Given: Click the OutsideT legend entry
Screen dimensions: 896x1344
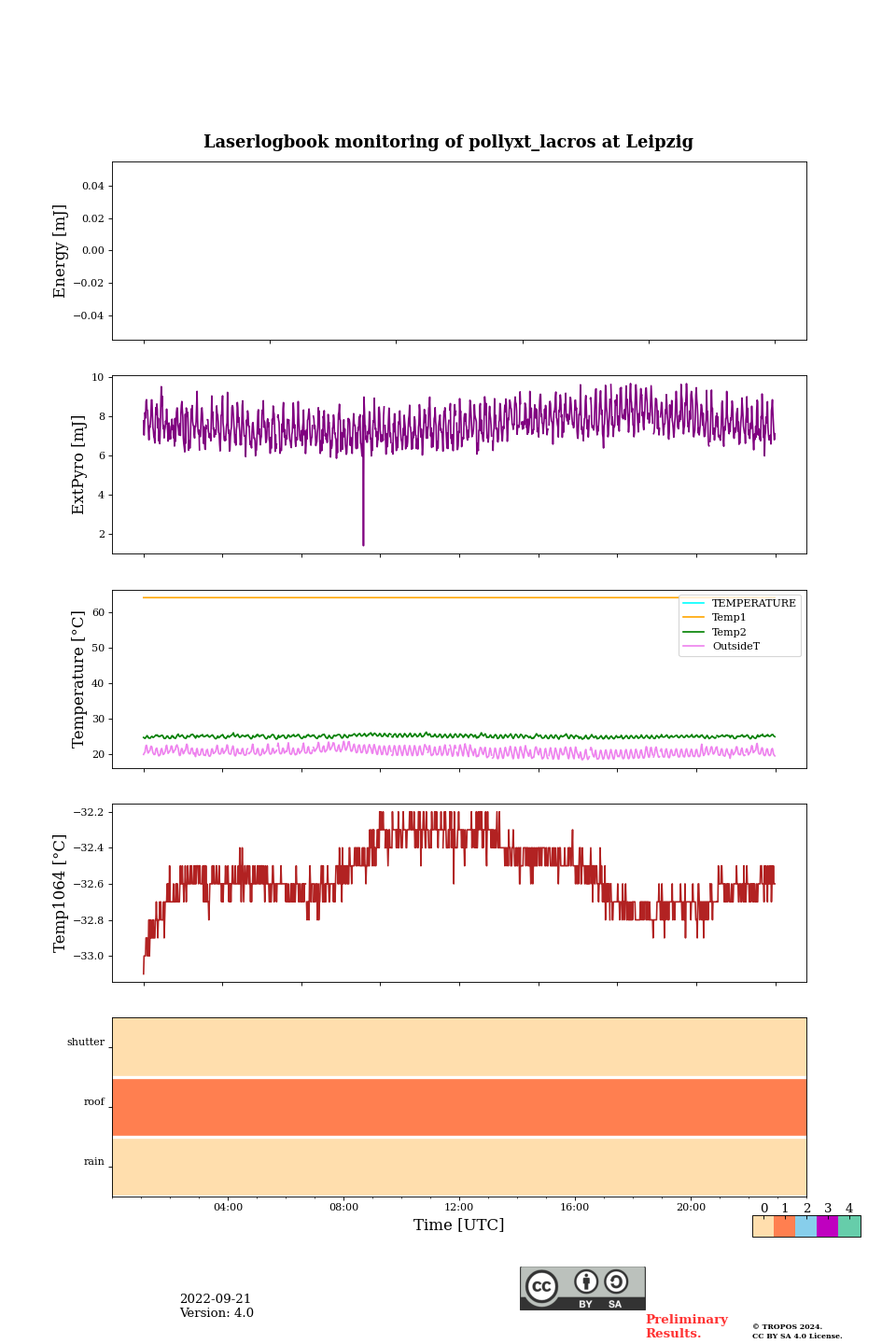Looking at the screenshot, I should 722,646.
